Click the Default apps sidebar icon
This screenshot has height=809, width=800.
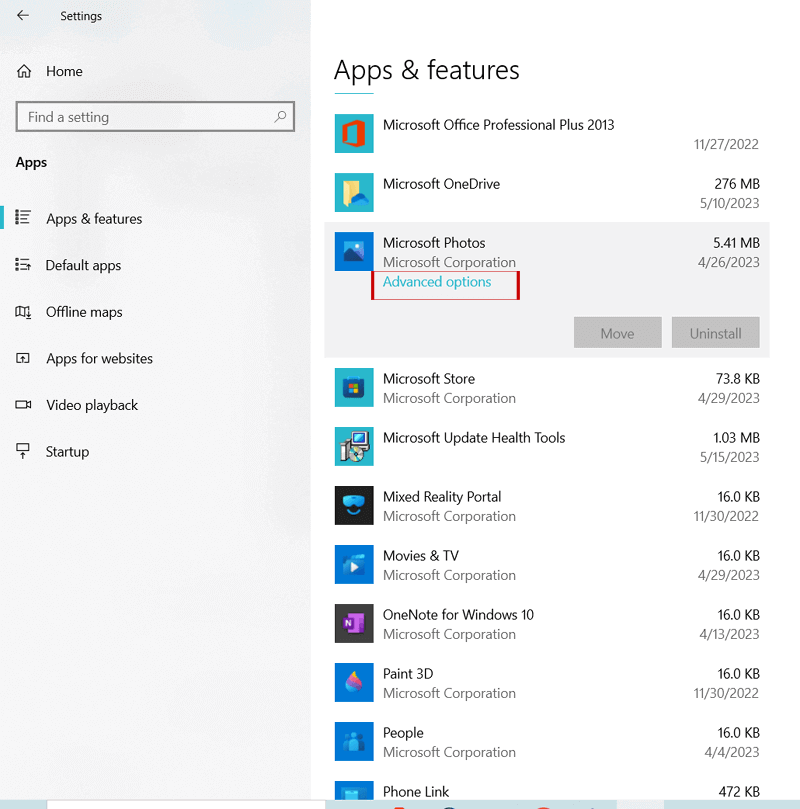[23, 265]
